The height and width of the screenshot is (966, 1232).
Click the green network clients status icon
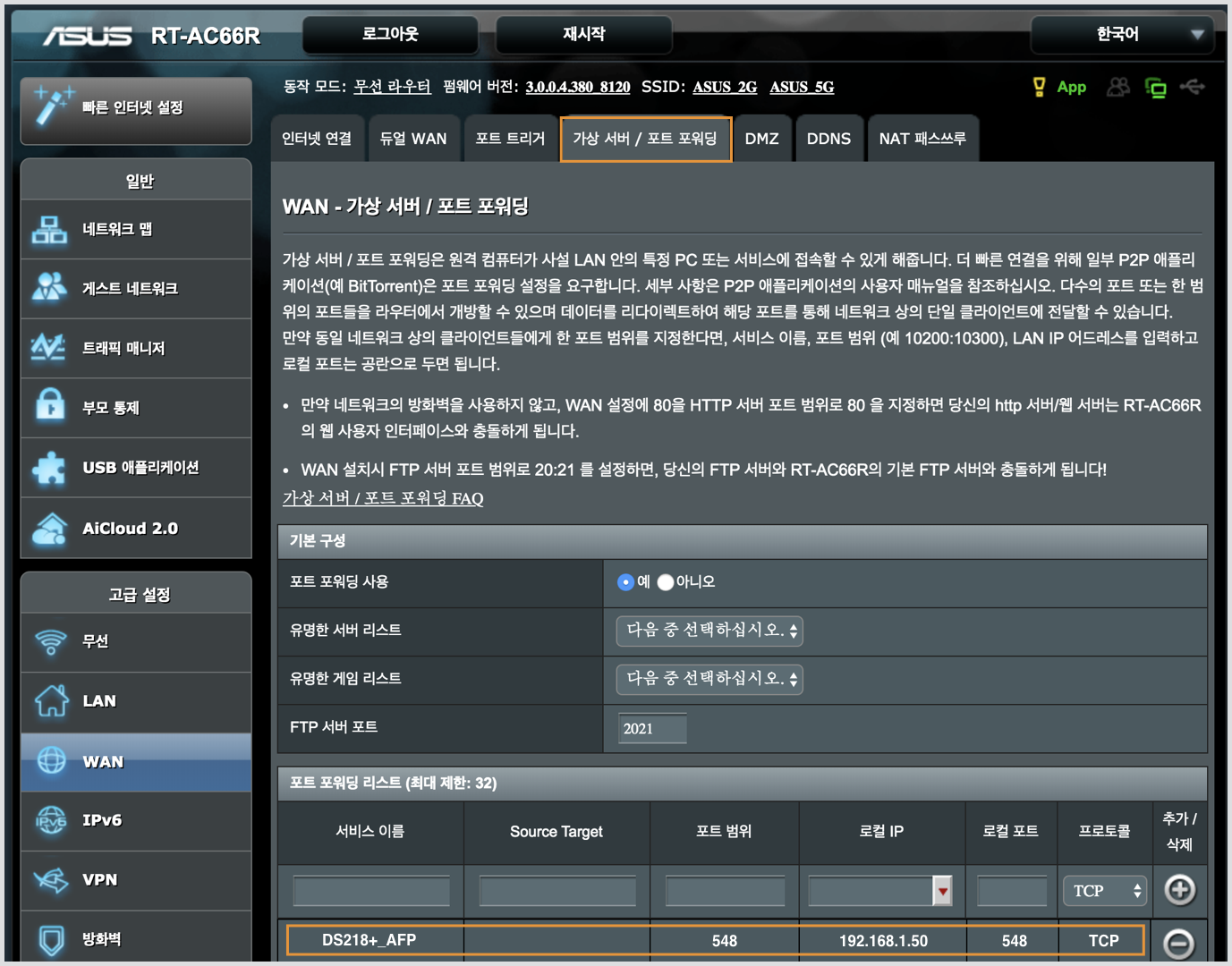tap(1156, 88)
